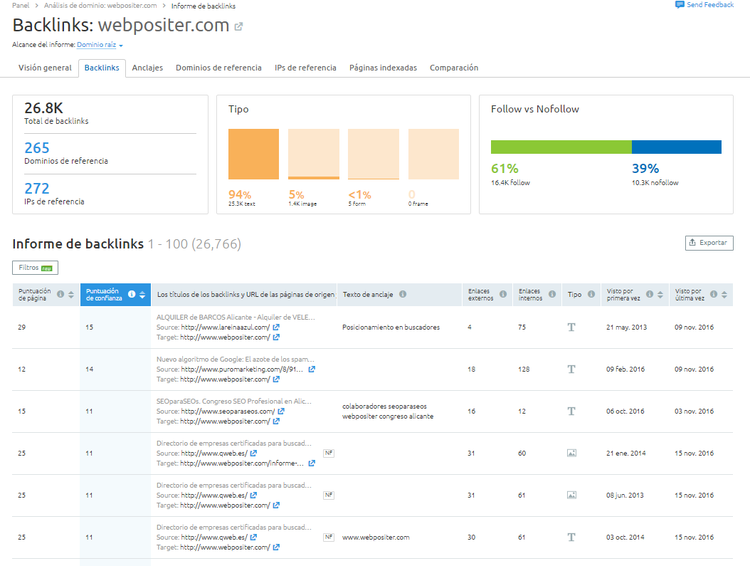The image size is (750, 566).
Task: Click green follow segment of bar
Action: coord(561,147)
